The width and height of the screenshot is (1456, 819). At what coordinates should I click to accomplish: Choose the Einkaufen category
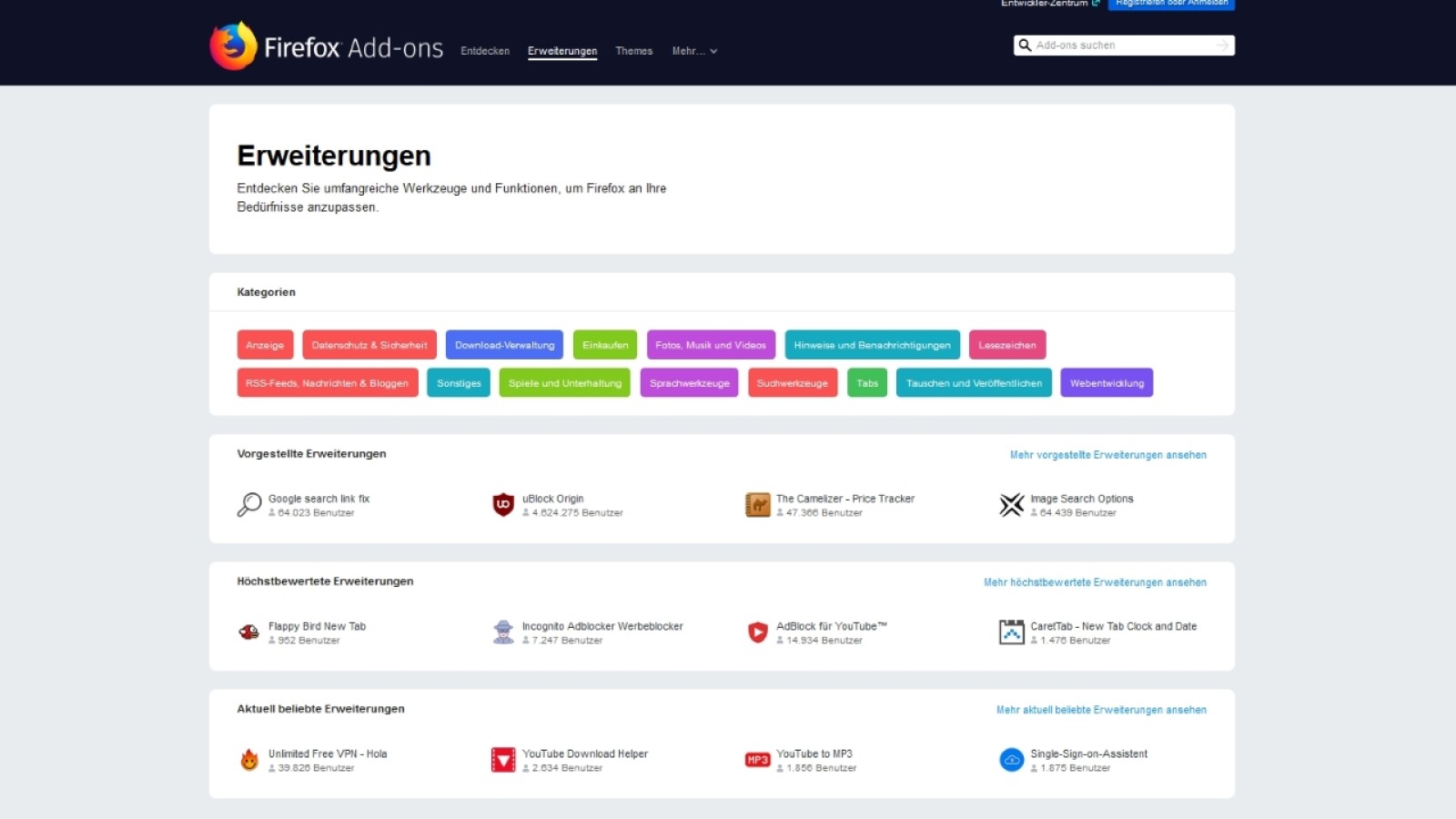(x=605, y=345)
